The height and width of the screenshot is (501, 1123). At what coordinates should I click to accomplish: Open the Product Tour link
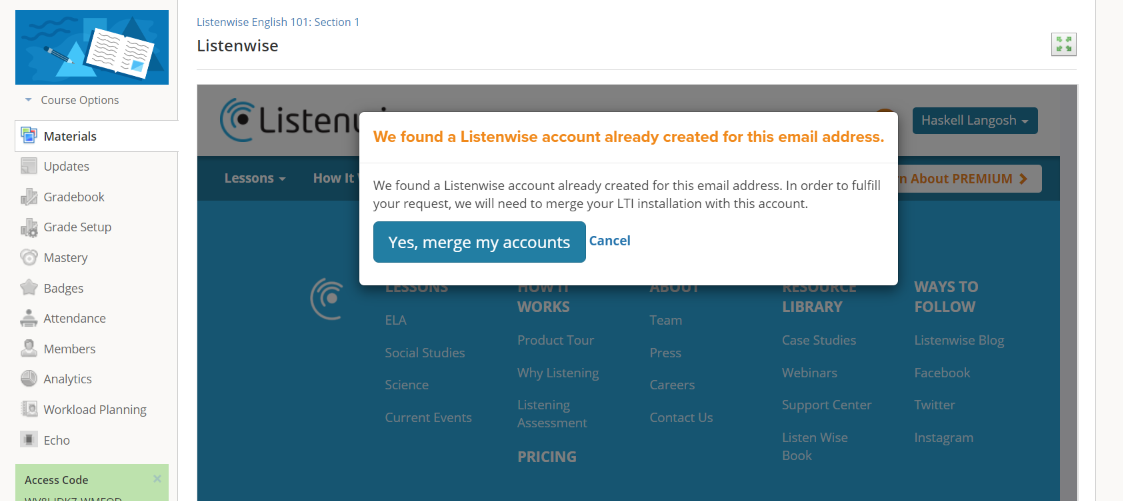[556, 340]
